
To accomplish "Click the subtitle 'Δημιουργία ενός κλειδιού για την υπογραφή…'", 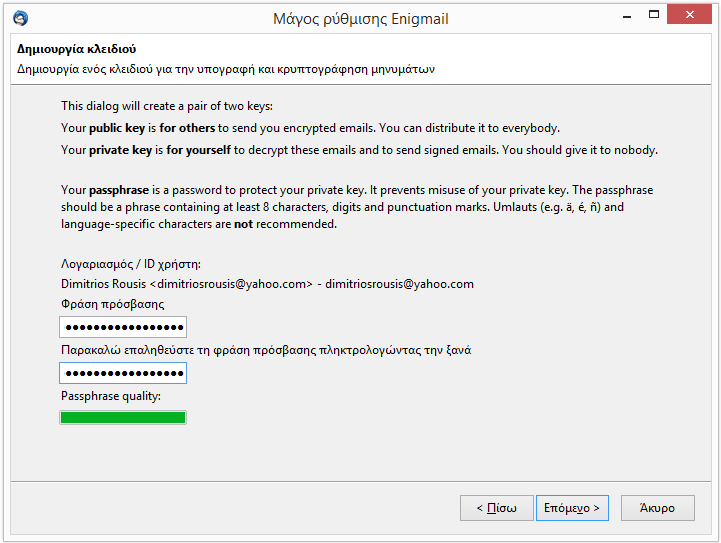I will pyautogui.click(x=226, y=69).
